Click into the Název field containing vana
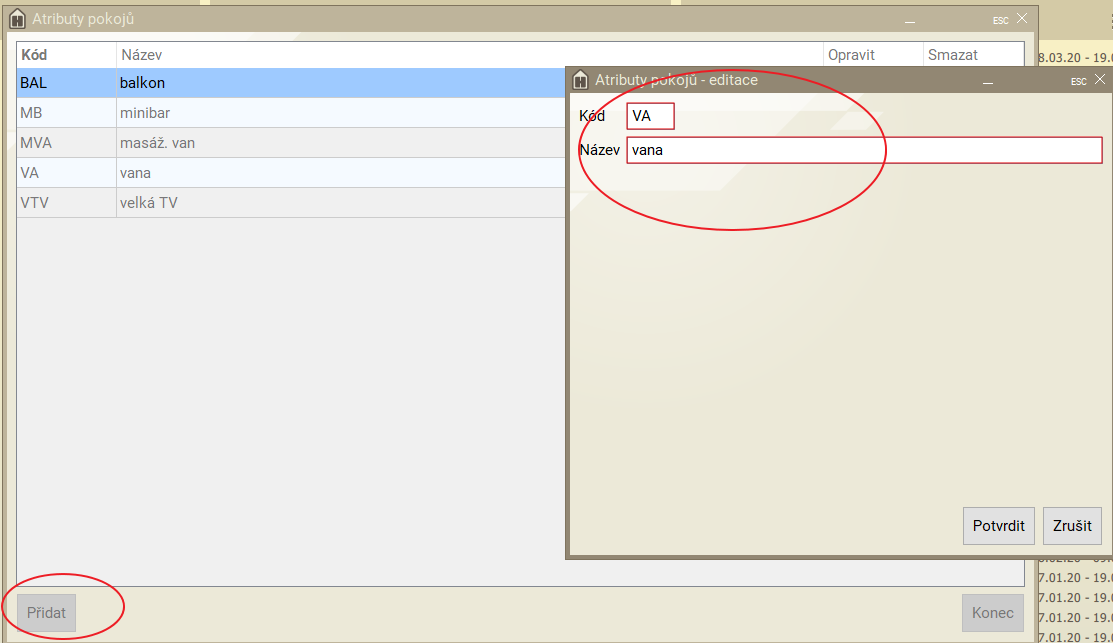1113x643 pixels. tap(864, 150)
